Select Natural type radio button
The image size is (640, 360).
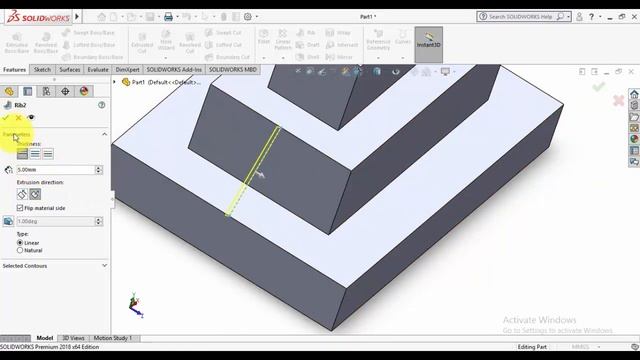(20, 250)
